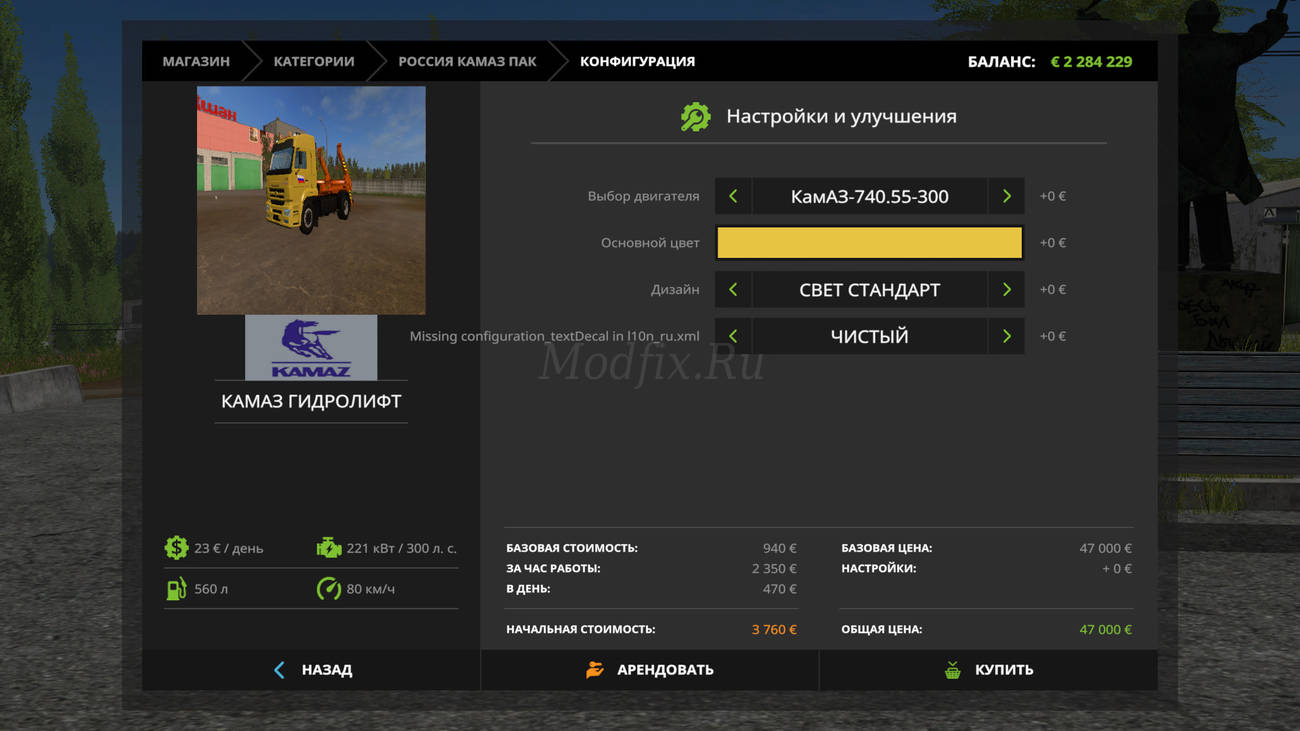Click the KAMAZ truck preview image

point(311,200)
